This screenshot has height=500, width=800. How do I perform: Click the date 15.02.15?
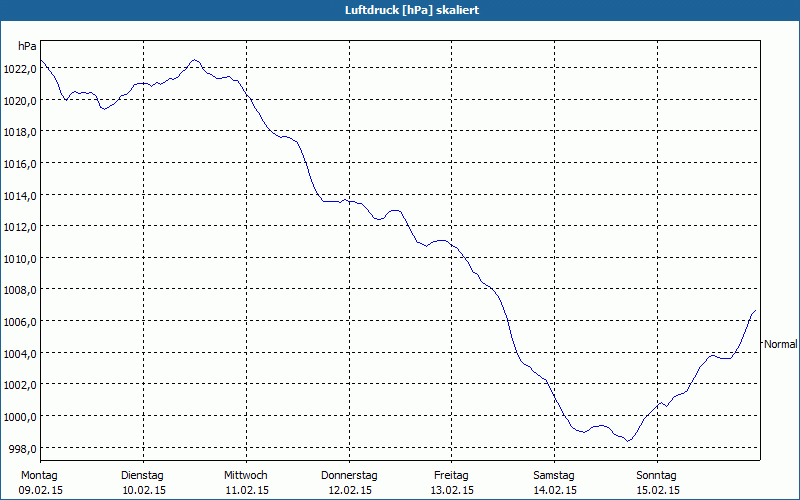[x=658, y=491]
